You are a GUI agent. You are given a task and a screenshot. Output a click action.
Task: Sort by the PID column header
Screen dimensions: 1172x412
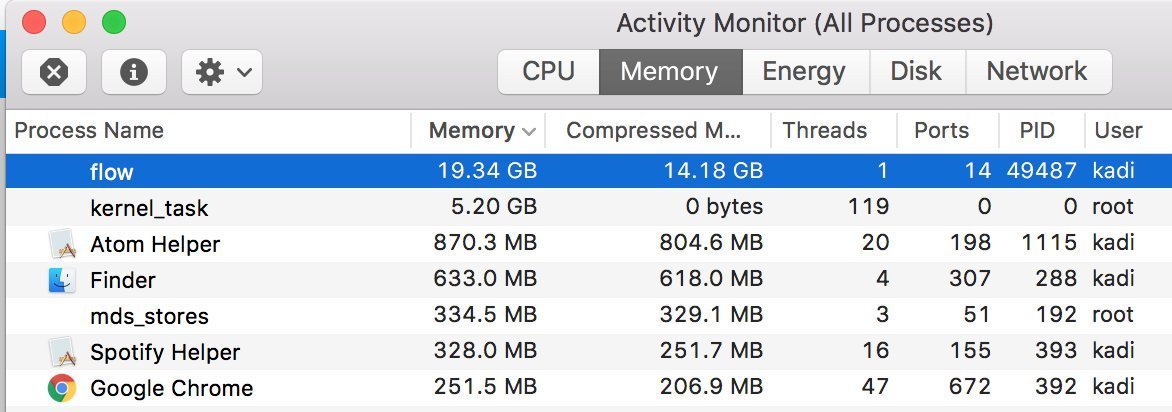tap(1036, 131)
